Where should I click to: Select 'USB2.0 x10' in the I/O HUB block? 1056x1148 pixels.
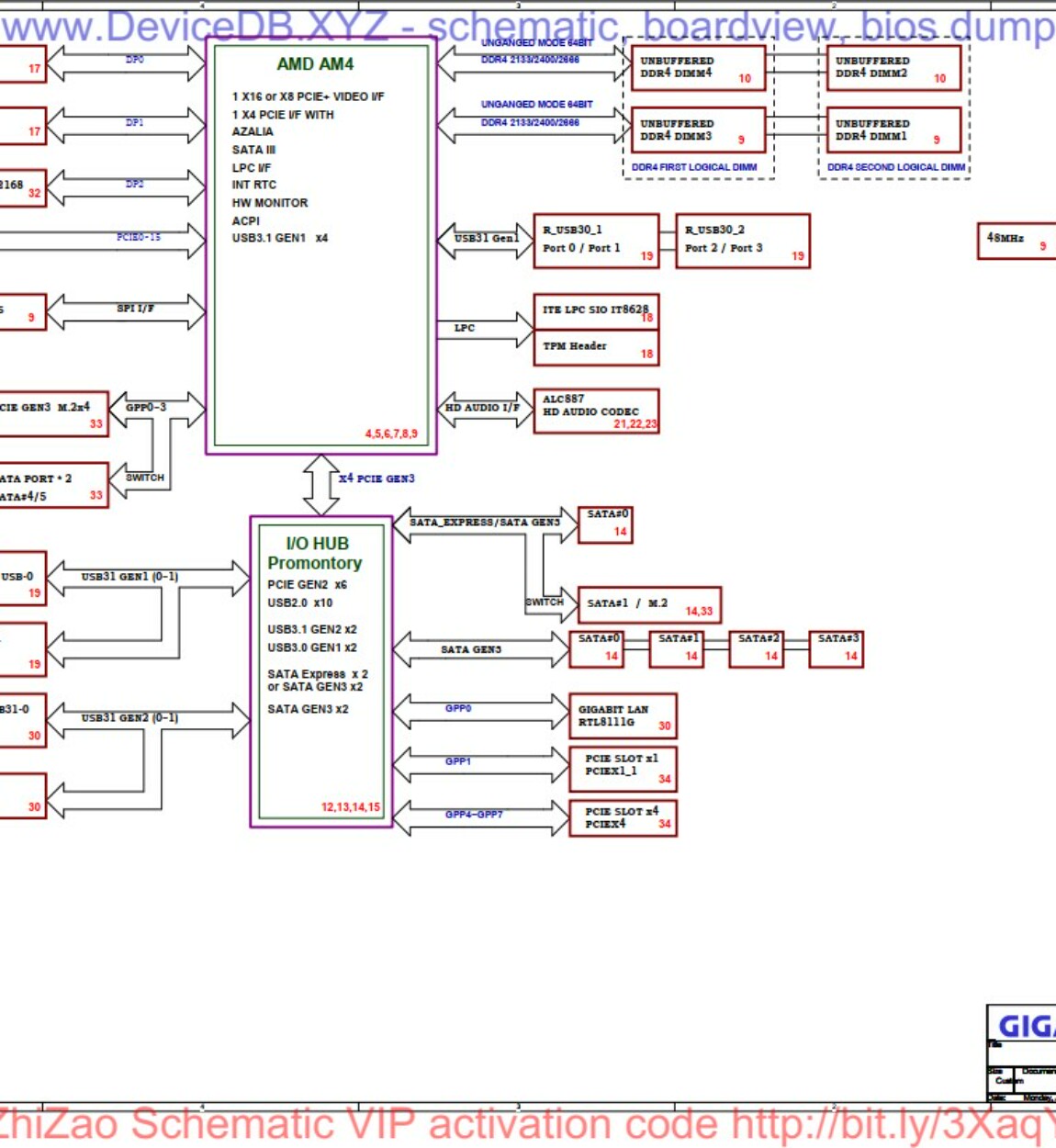[x=300, y=603]
